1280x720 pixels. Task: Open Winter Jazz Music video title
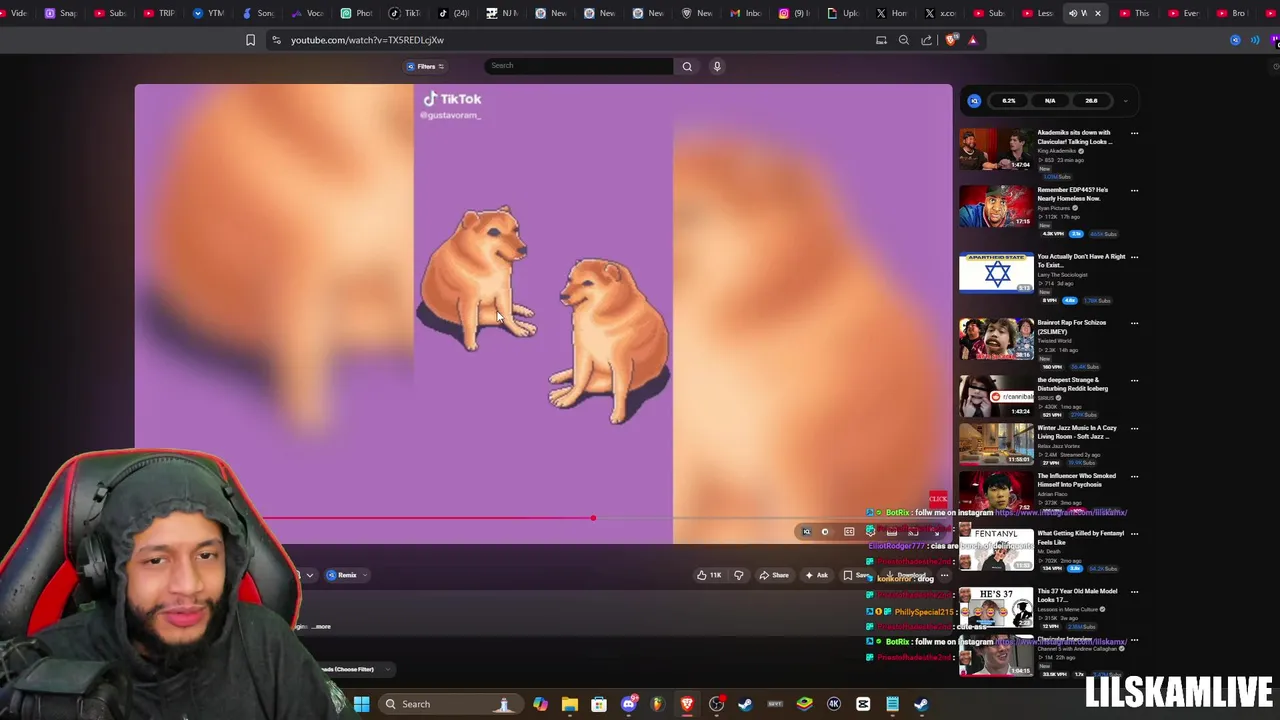(1077, 432)
